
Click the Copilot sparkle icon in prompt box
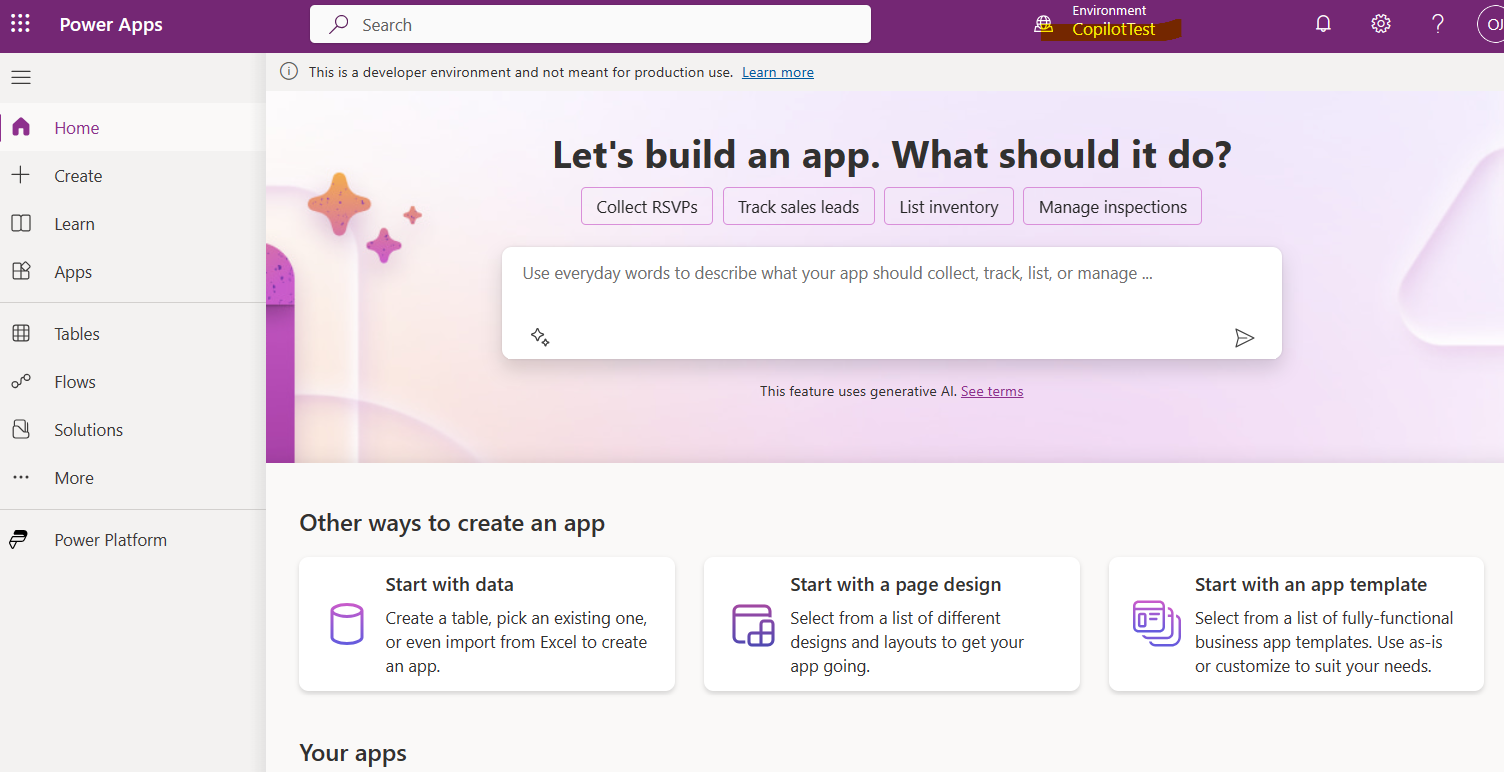point(540,337)
